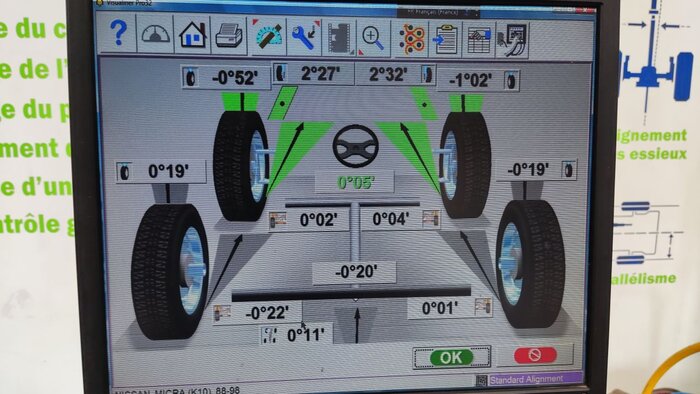The width and height of the screenshot is (700, 394).
Task: Select rear left toe value -0°22'
Action: coord(267,313)
